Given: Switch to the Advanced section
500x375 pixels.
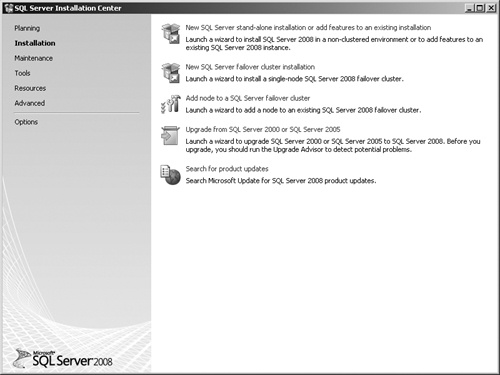Looking at the screenshot, I should click(x=29, y=103).
